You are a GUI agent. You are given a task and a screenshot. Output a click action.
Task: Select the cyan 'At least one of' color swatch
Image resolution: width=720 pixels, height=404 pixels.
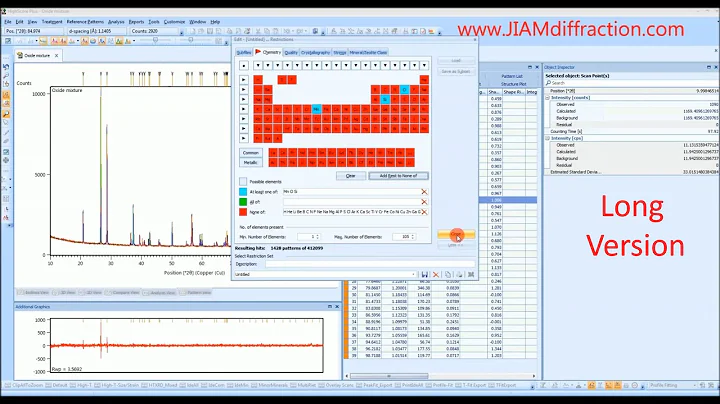tap(243, 192)
